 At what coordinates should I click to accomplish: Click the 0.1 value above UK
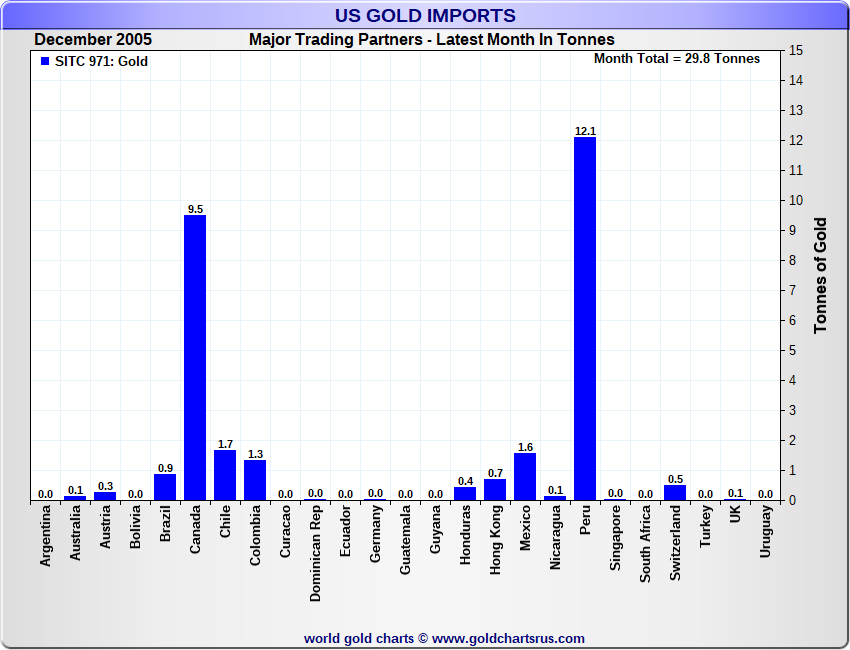736,493
